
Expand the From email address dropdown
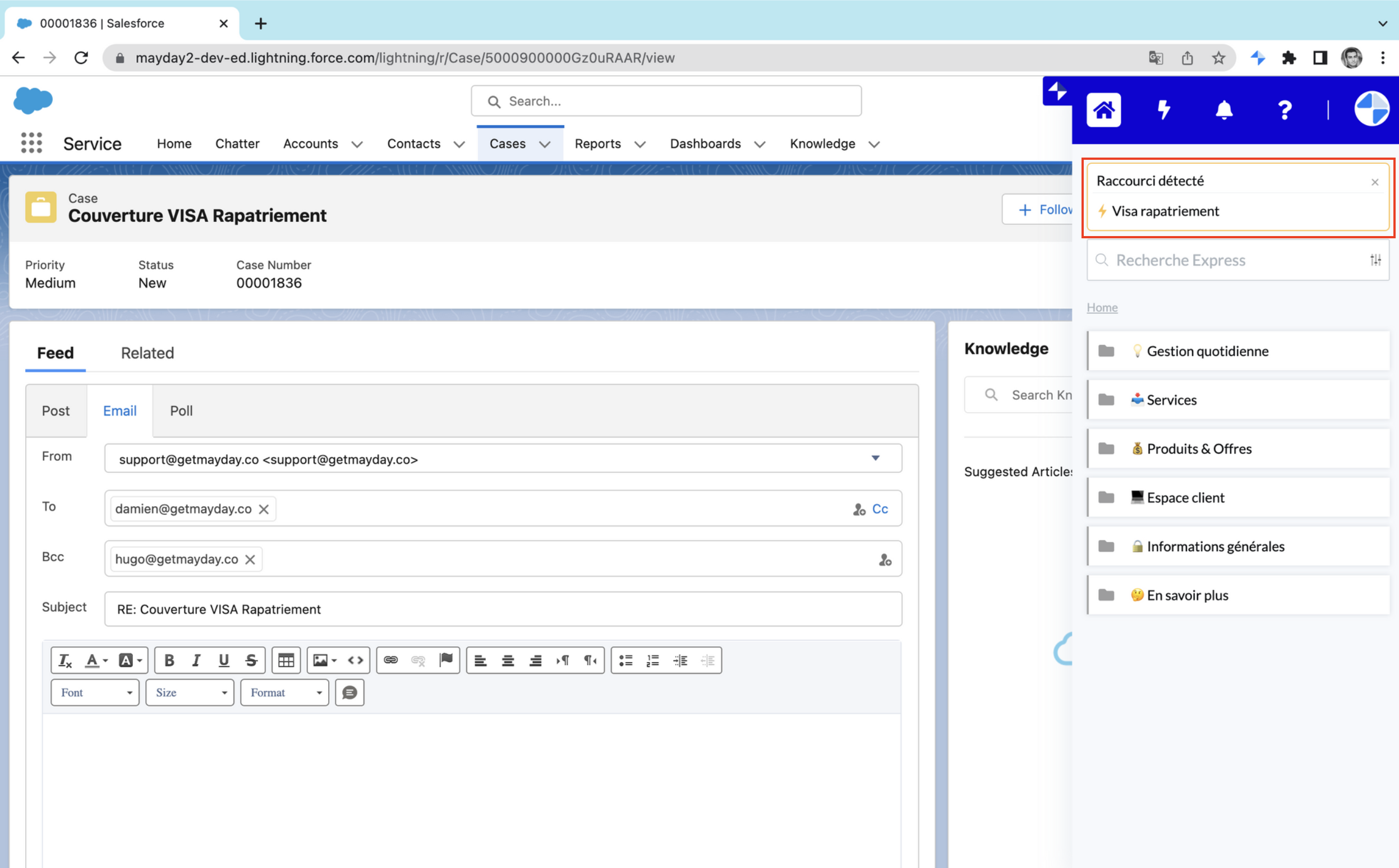875,458
